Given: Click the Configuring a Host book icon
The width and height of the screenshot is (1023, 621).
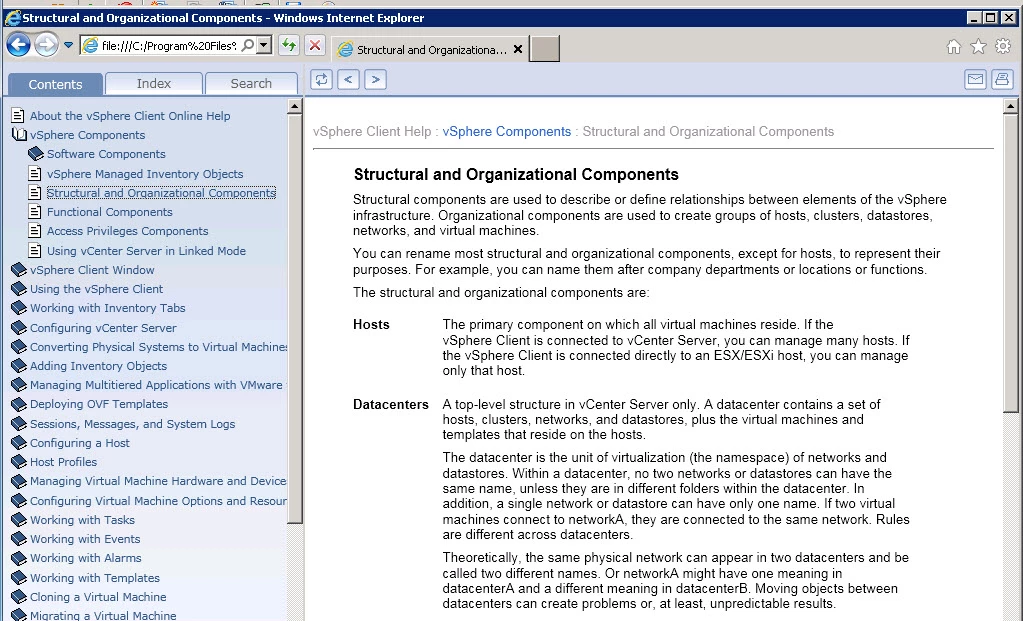Looking at the screenshot, I should coord(19,443).
